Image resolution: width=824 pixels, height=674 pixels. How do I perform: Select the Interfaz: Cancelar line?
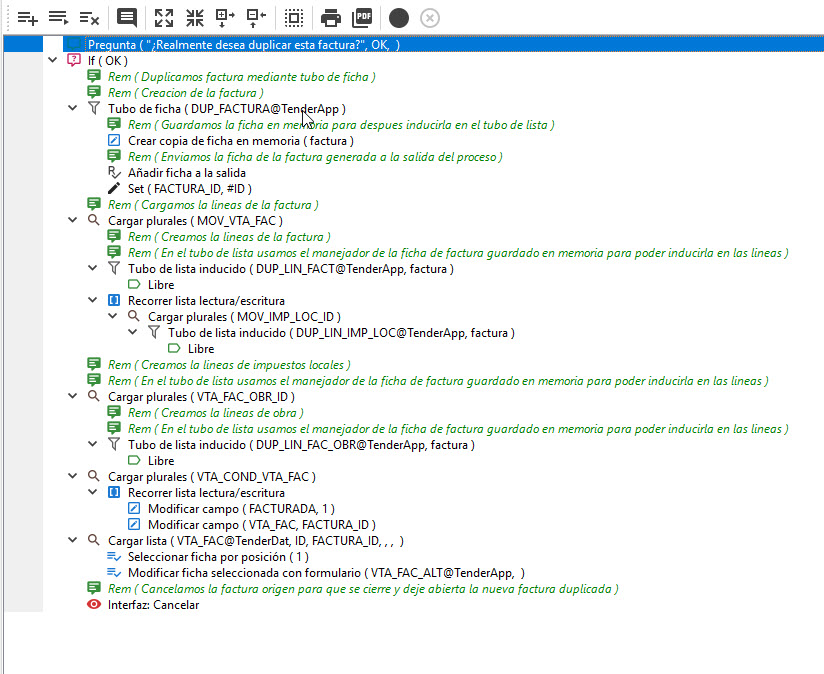[x=153, y=605]
